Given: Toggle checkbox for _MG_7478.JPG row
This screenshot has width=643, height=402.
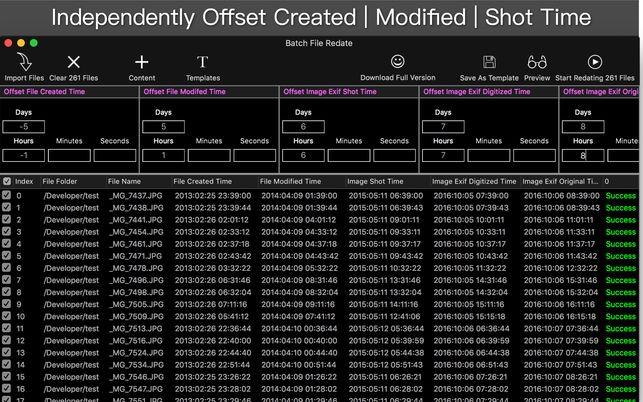Looking at the screenshot, I should [x=7, y=267].
